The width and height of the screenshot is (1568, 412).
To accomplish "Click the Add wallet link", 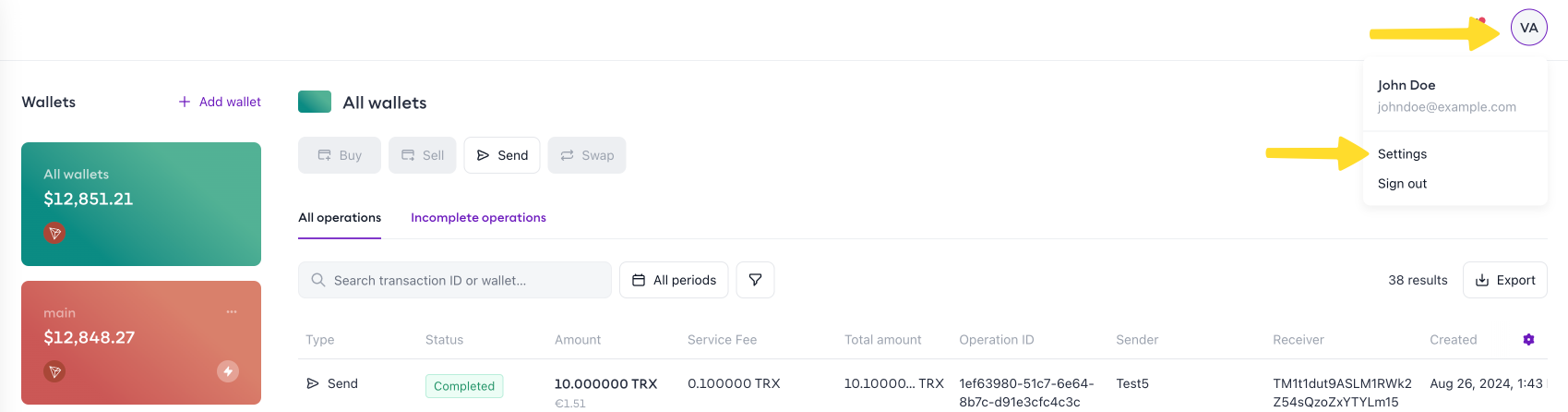I will coord(220,102).
